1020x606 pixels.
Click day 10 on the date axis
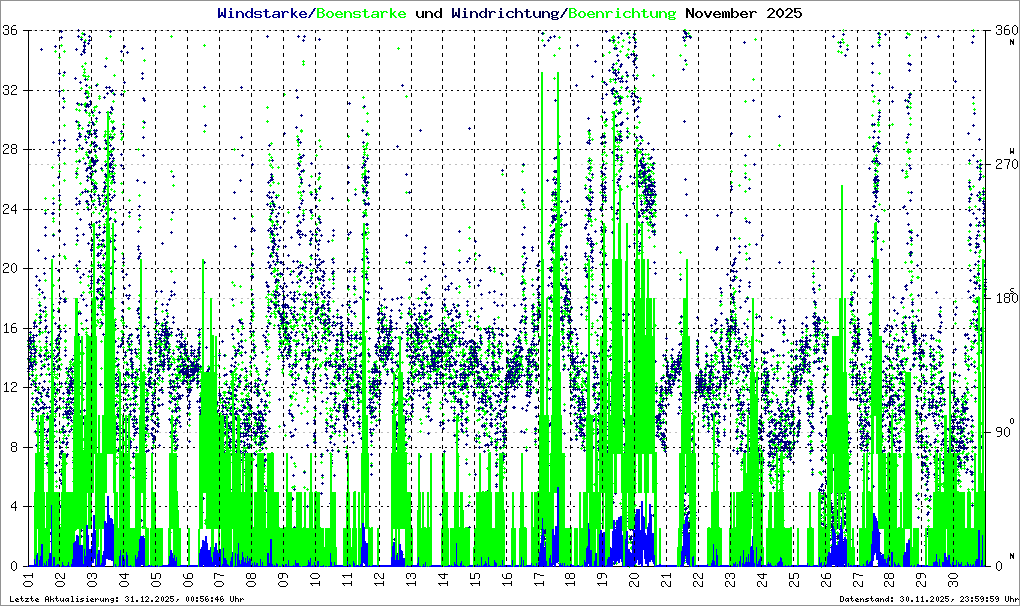315,579
